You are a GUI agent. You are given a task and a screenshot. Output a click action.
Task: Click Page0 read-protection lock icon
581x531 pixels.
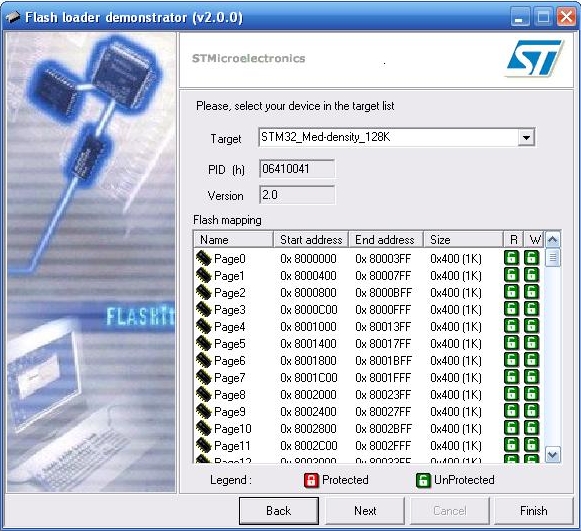click(x=511, y=258)
